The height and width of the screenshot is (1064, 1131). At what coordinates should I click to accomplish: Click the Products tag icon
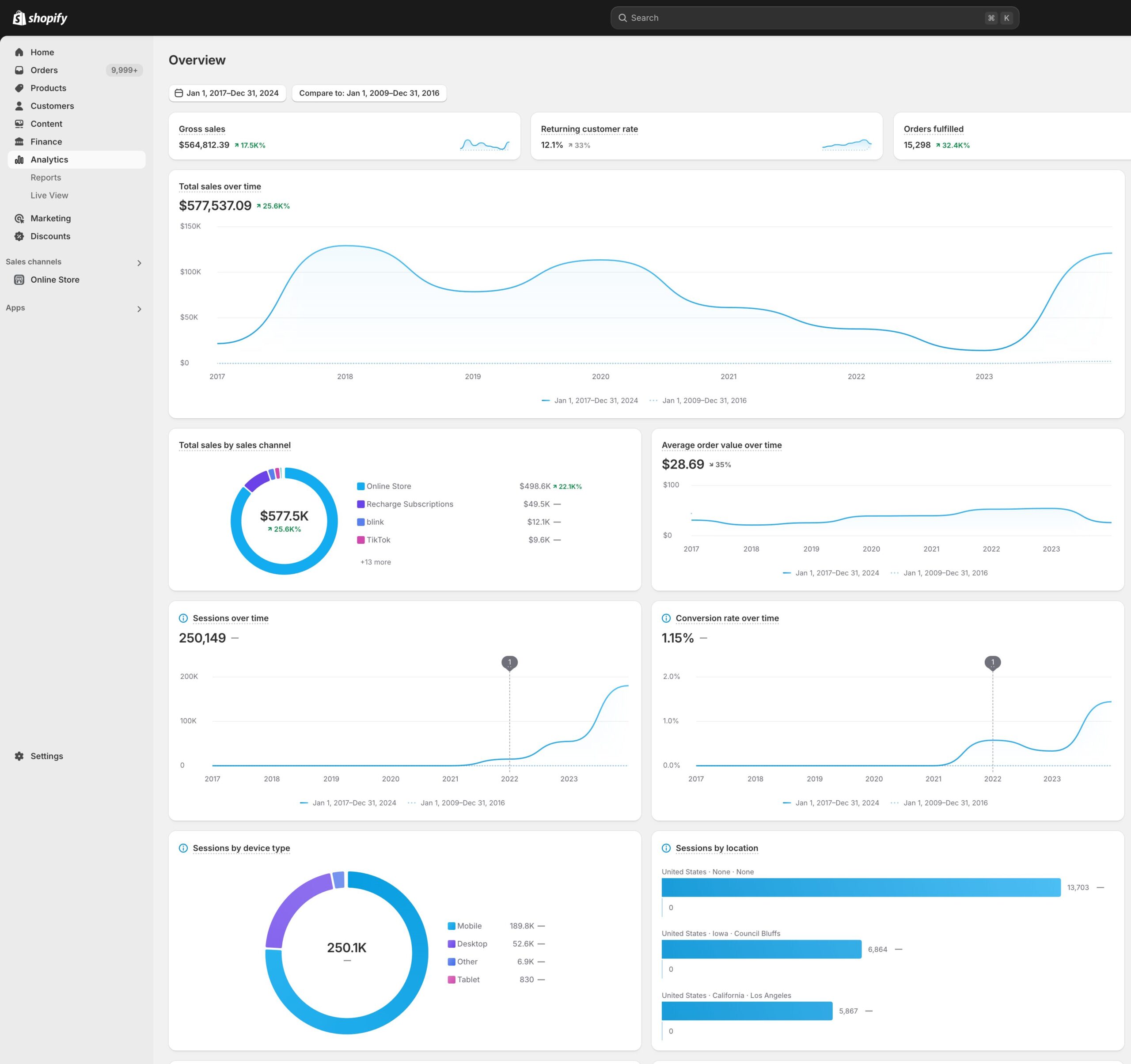[x=19, y=88]
